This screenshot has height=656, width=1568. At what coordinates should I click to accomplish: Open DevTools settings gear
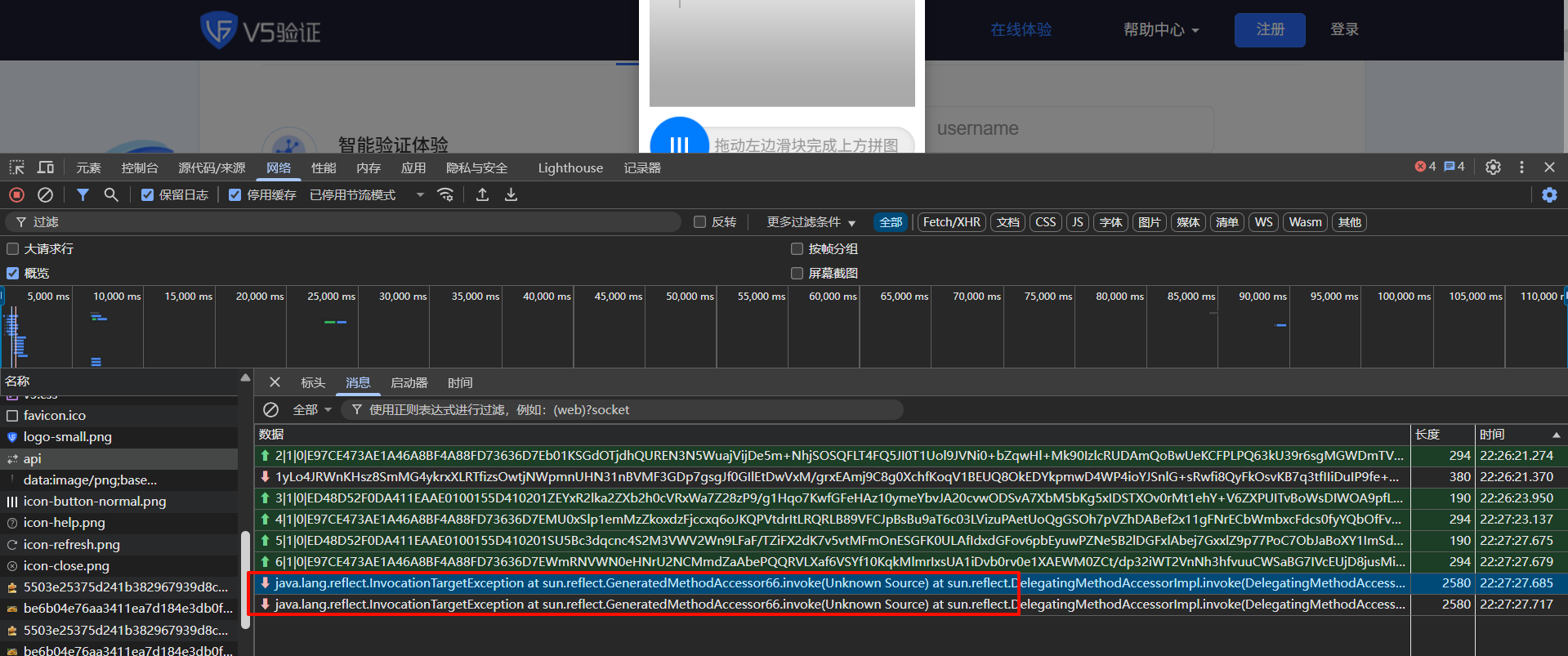tap(1493, 167)
